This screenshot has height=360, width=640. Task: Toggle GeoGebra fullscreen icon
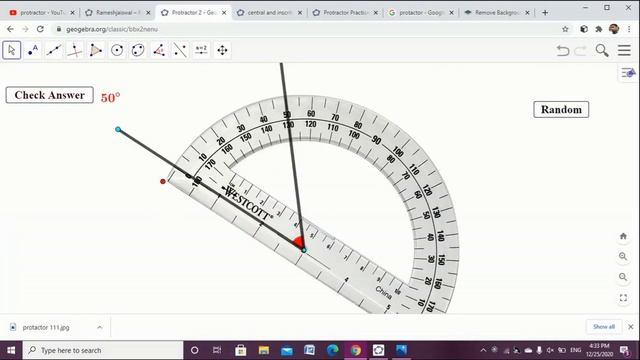(623, 298)
